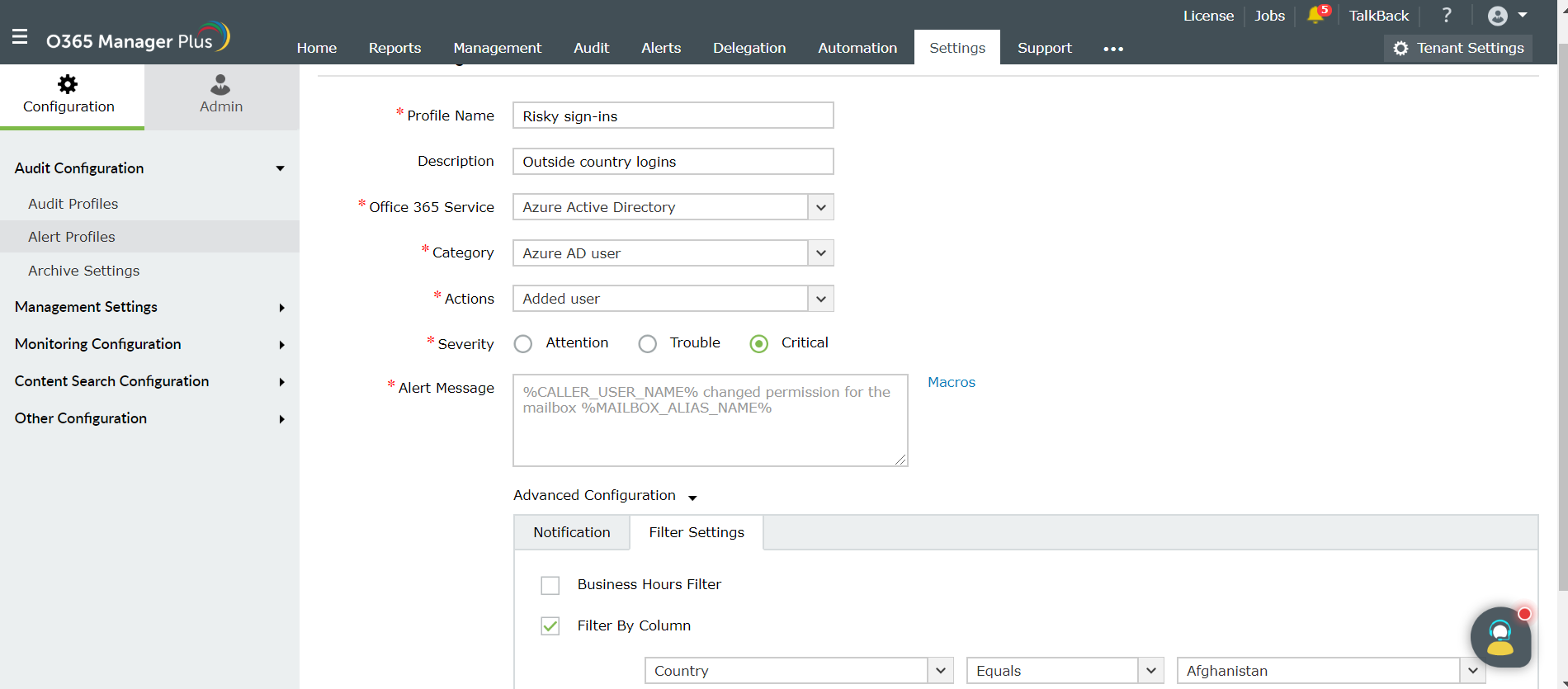Open the TalkBack link

point(1379,16)
